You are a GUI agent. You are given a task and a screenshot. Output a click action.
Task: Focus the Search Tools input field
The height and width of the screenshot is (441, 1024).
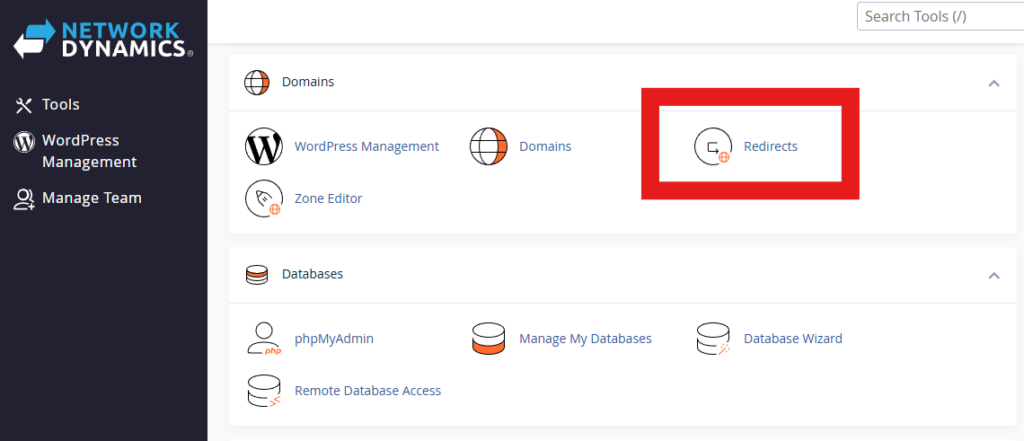coord(938,17)
